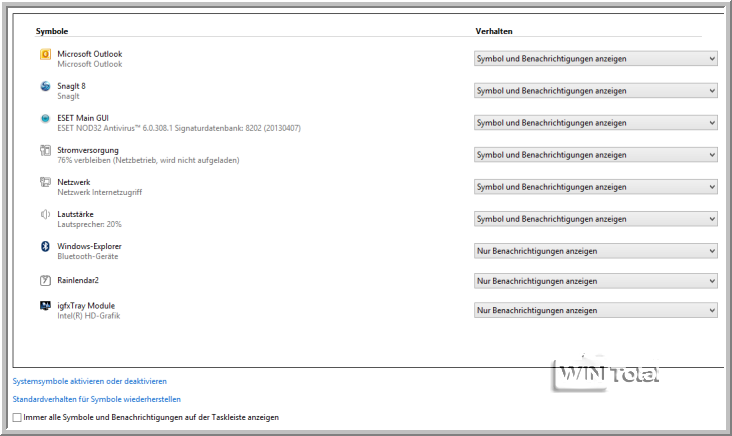Screen dimensions: 732x436
Task: Open behavior dropdown for Rainlendar2
Action: click(x=596, y=281)
